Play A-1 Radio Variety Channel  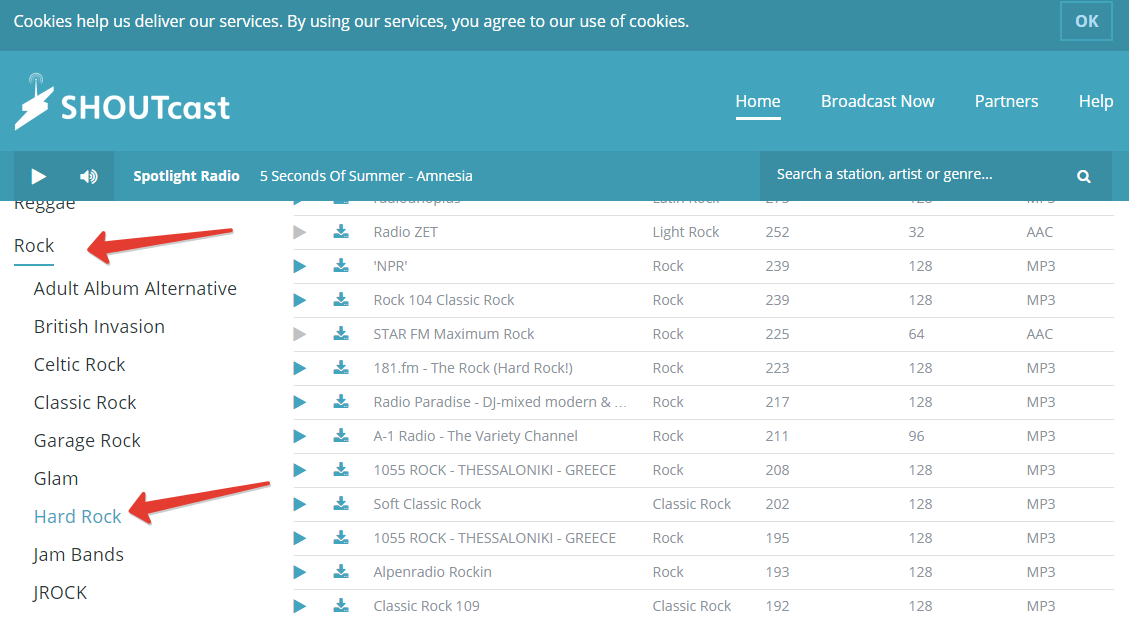point(300,436)
